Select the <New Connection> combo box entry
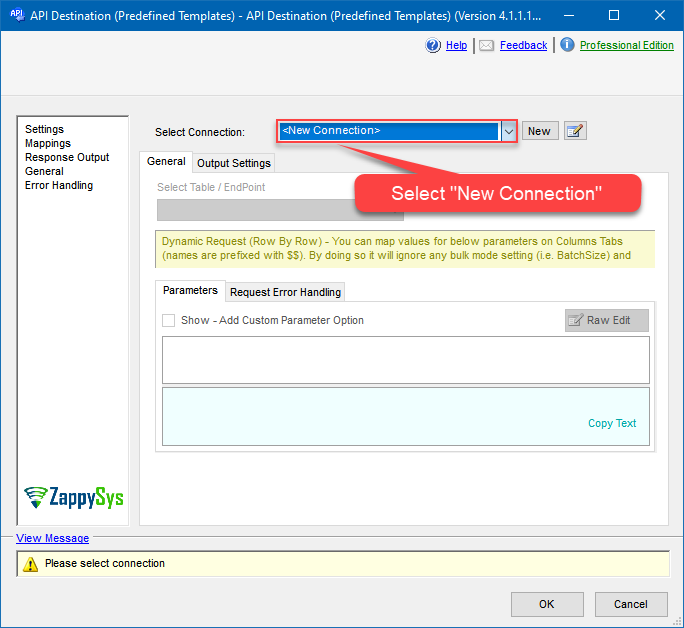Image resolution: width=684 pixels, height=628 pixels. (389, 131)
